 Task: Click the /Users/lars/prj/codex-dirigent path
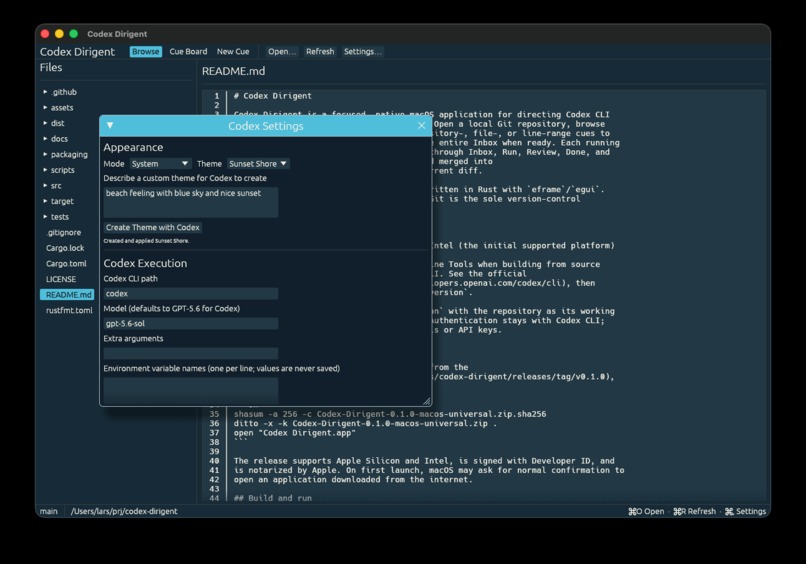coord(124,511)
